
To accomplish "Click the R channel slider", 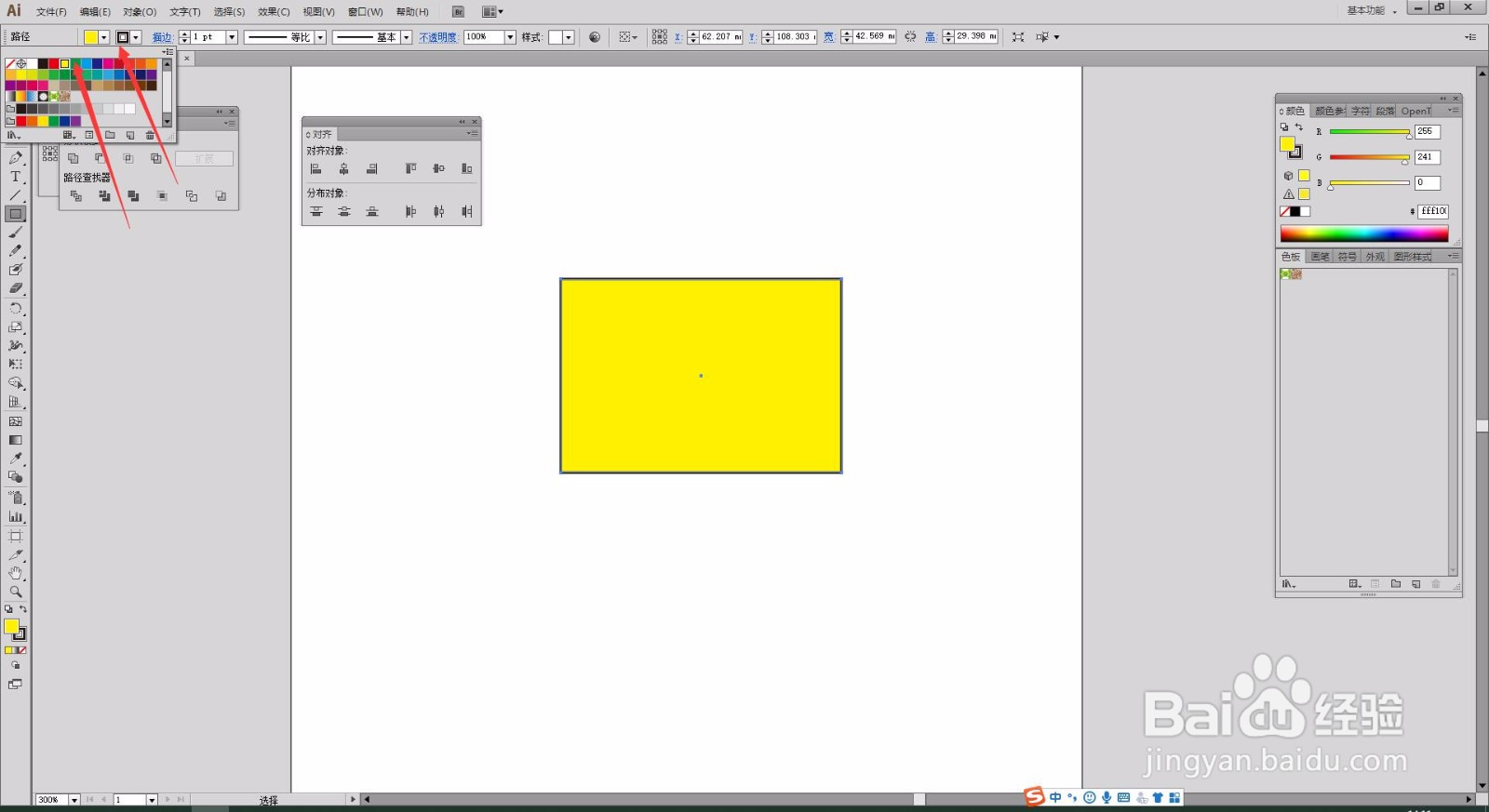I will click(1369, 132).
